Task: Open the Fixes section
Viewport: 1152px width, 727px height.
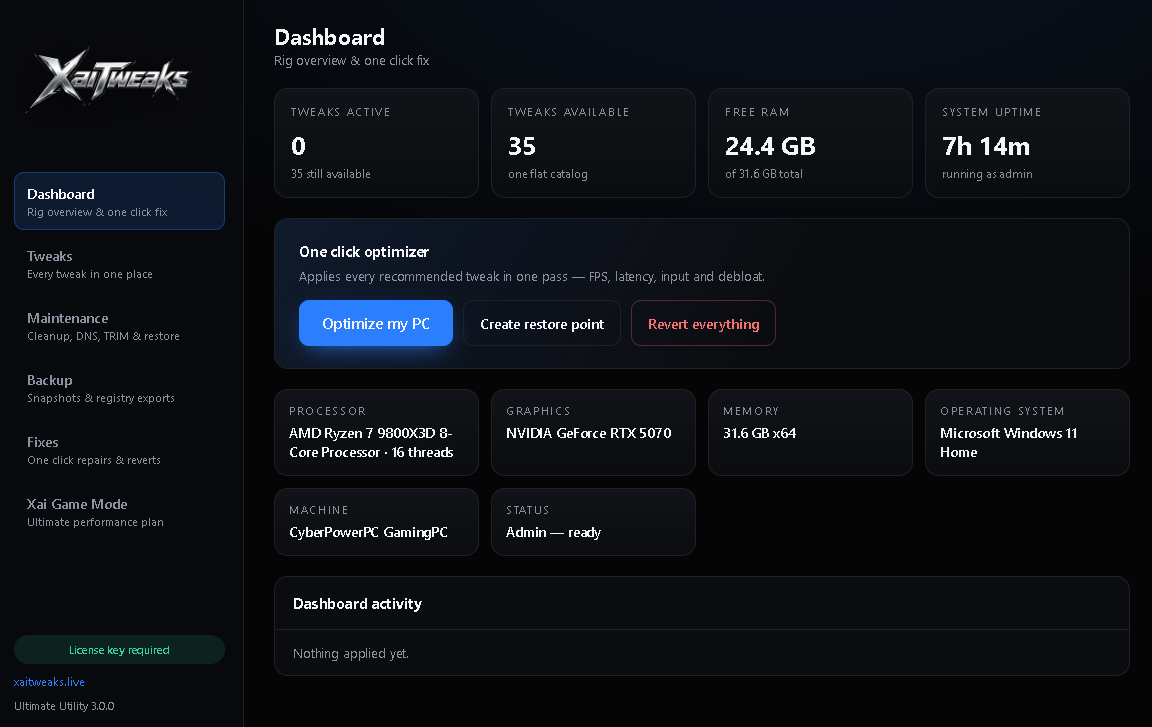Action: (x=119, y=450)
